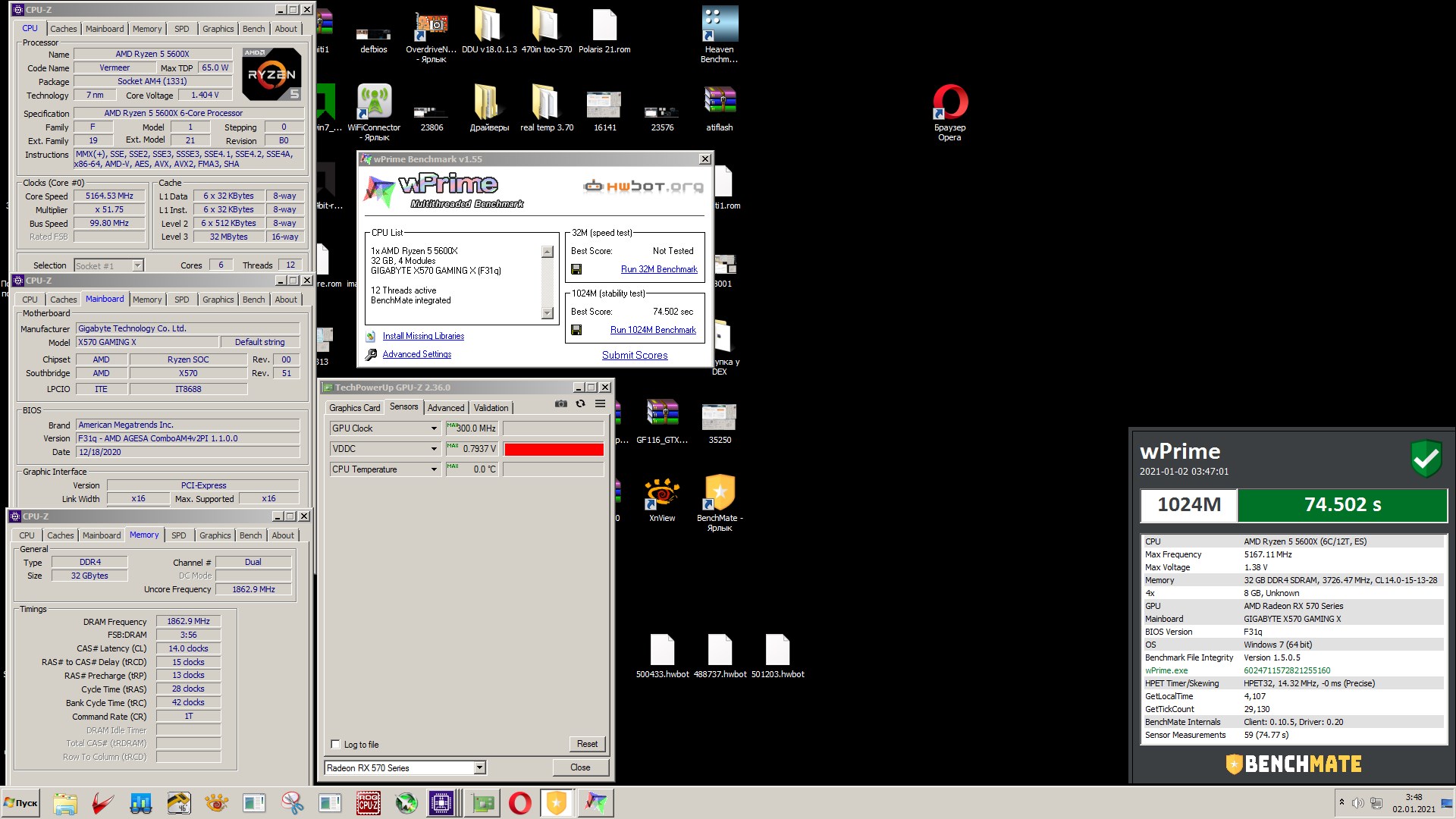Screen dimensions: 1456x819
Task: Show hidden system tray icons
Action: point(1341,802)
